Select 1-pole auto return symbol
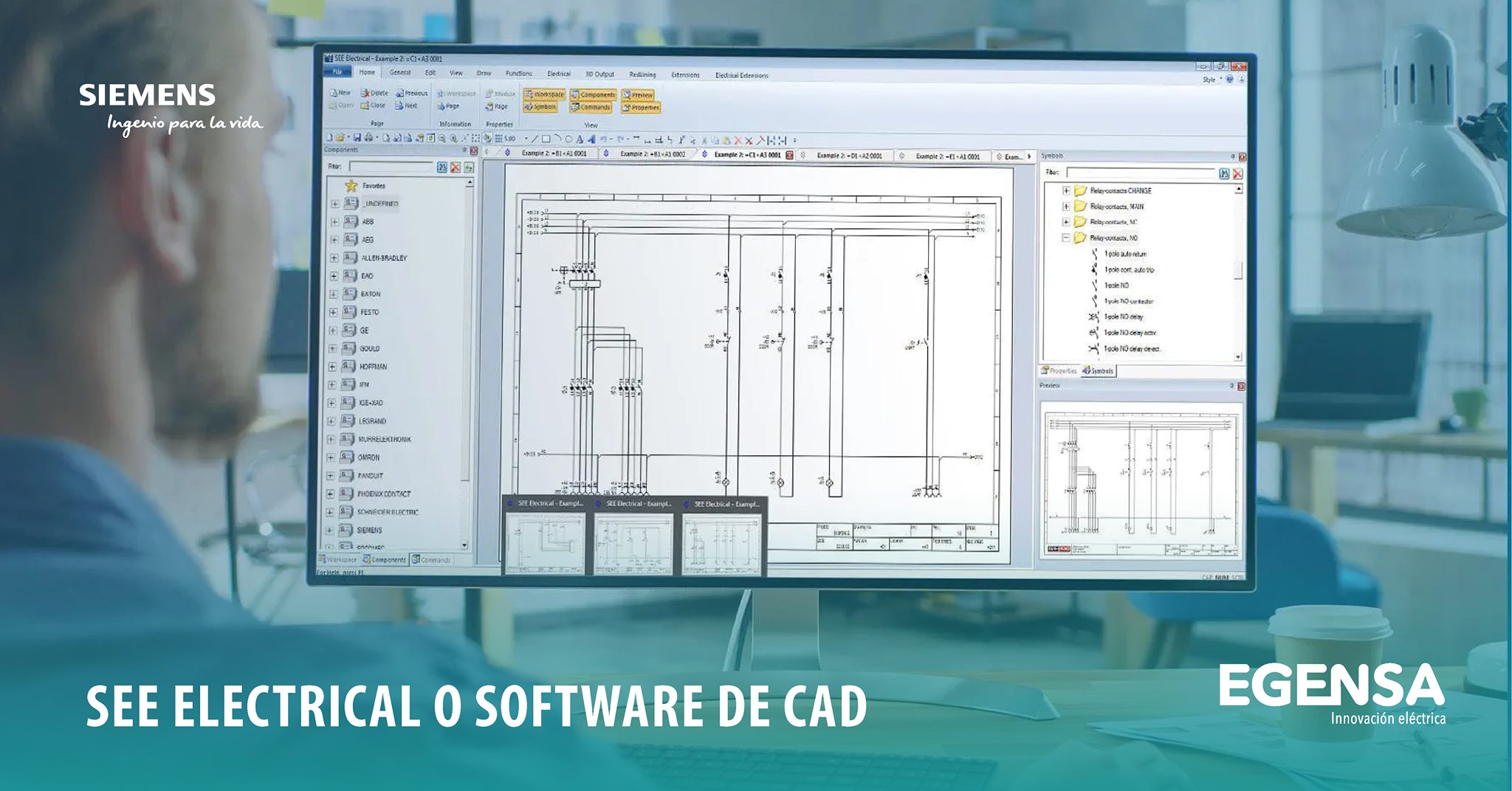This screenshot has width=1512, height=791. point(1125,254)
